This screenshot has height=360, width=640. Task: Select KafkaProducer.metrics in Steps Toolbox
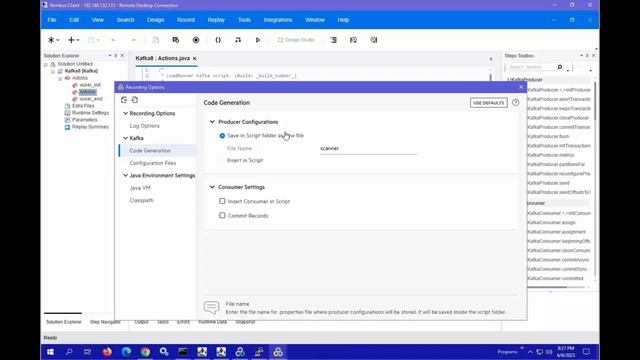[551, 155]
